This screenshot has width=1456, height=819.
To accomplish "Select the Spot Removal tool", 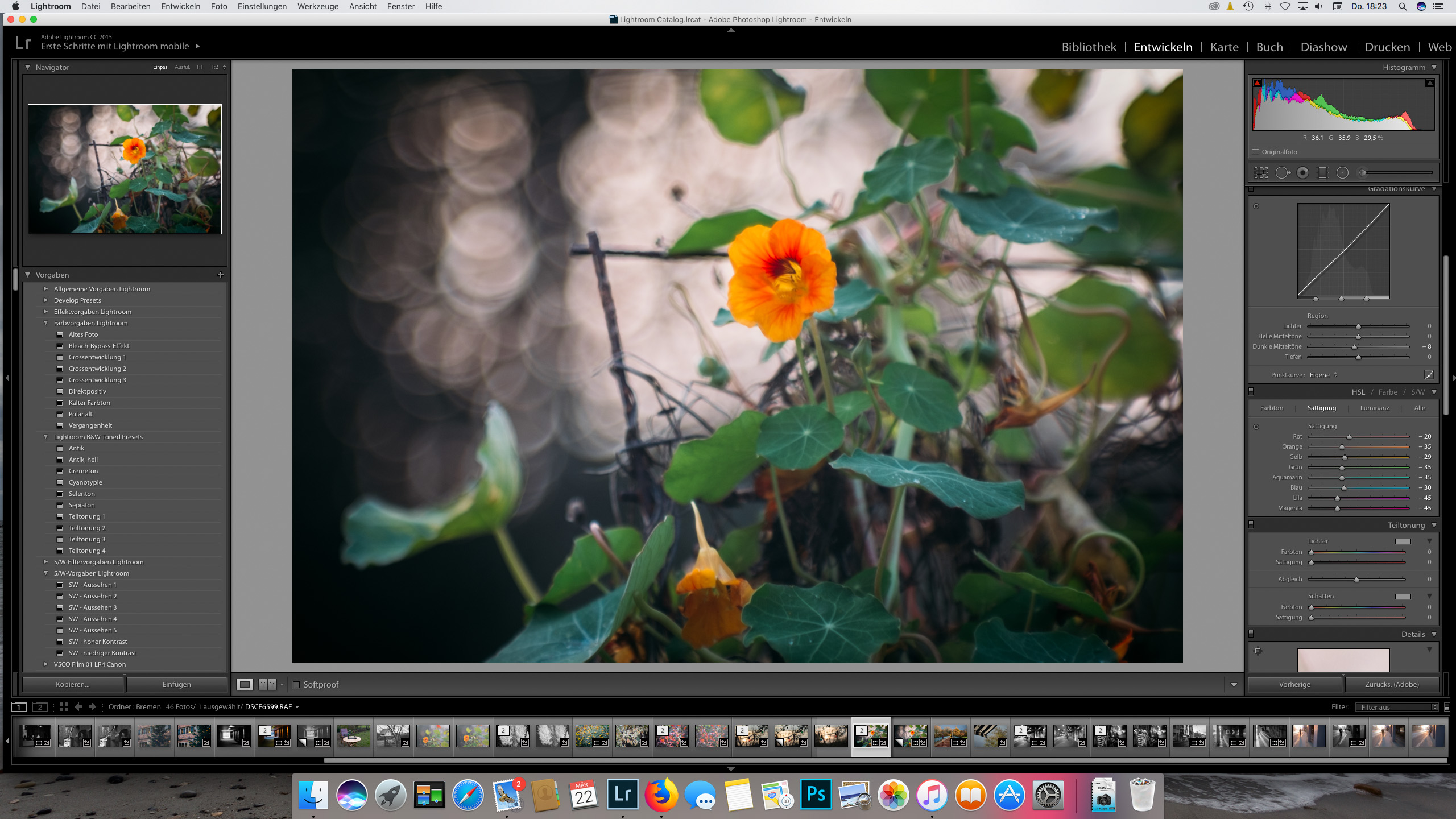I will tap(1282, 173).
